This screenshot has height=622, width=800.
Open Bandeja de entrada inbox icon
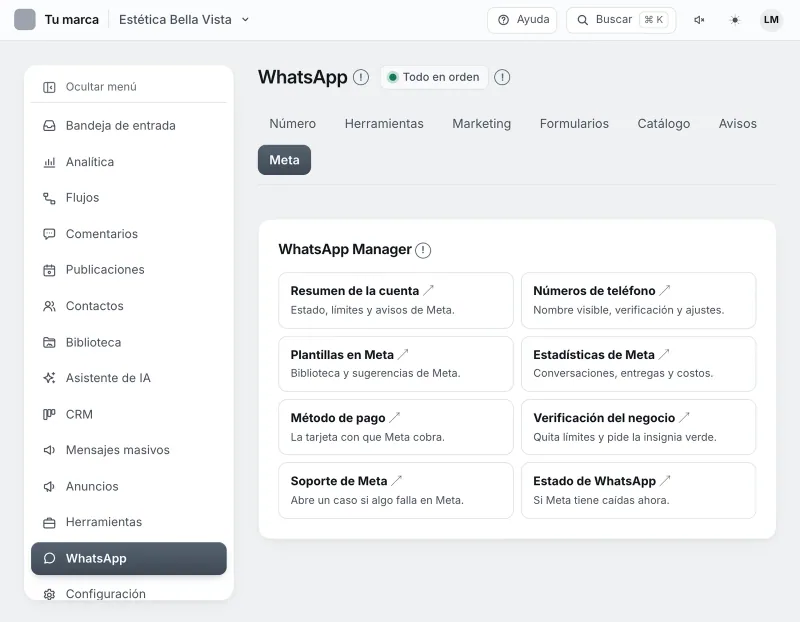(x=49, y=126)
